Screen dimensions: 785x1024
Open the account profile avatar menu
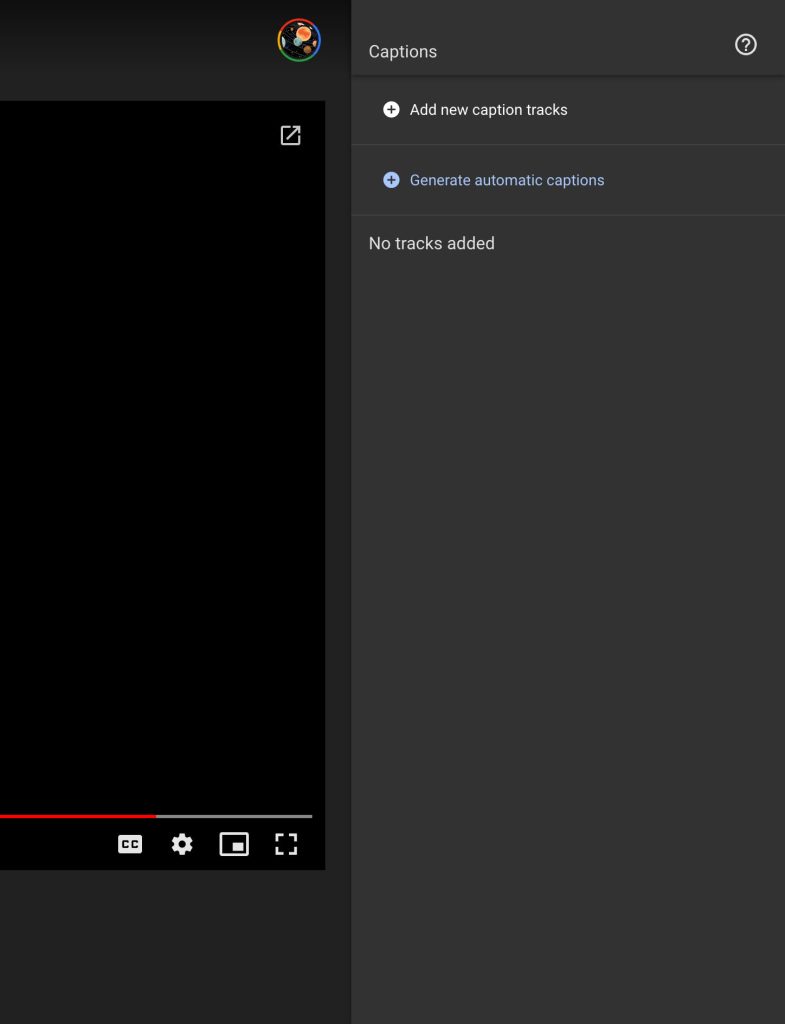tap(299, 40)
